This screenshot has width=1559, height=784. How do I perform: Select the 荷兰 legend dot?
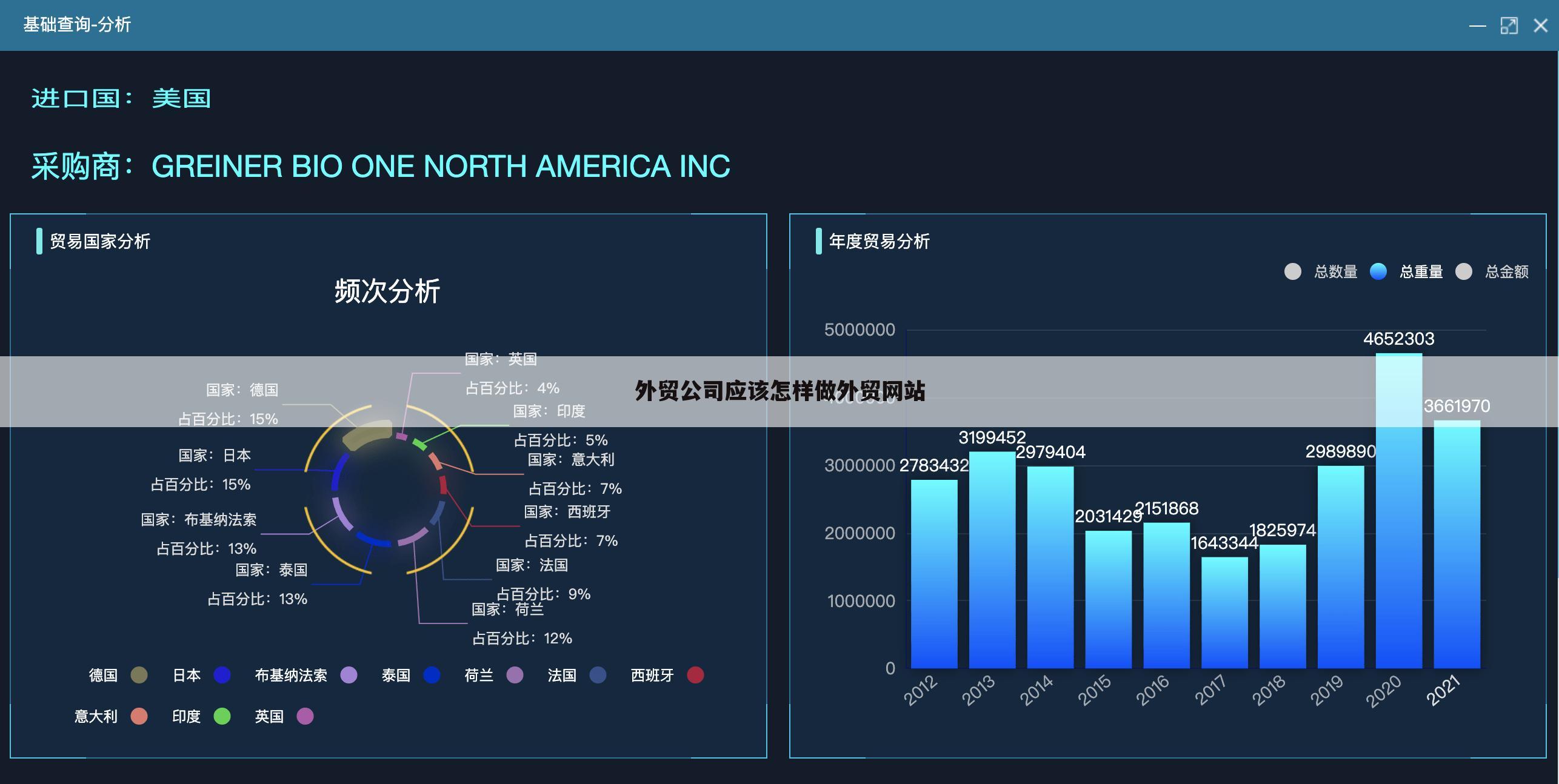[515, 675]
